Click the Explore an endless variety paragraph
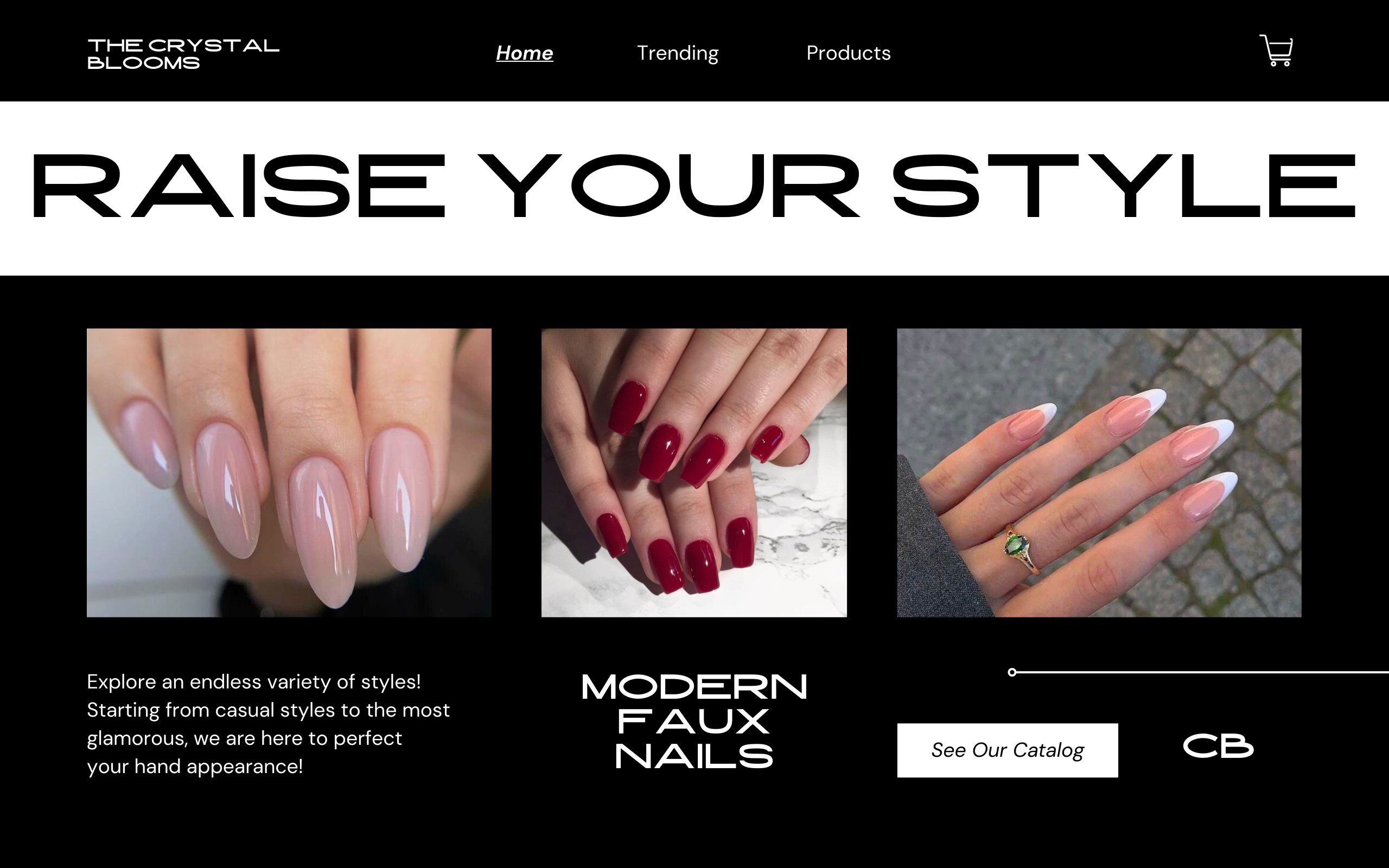Screen dimensions: 1389x868 pos(268,724)
